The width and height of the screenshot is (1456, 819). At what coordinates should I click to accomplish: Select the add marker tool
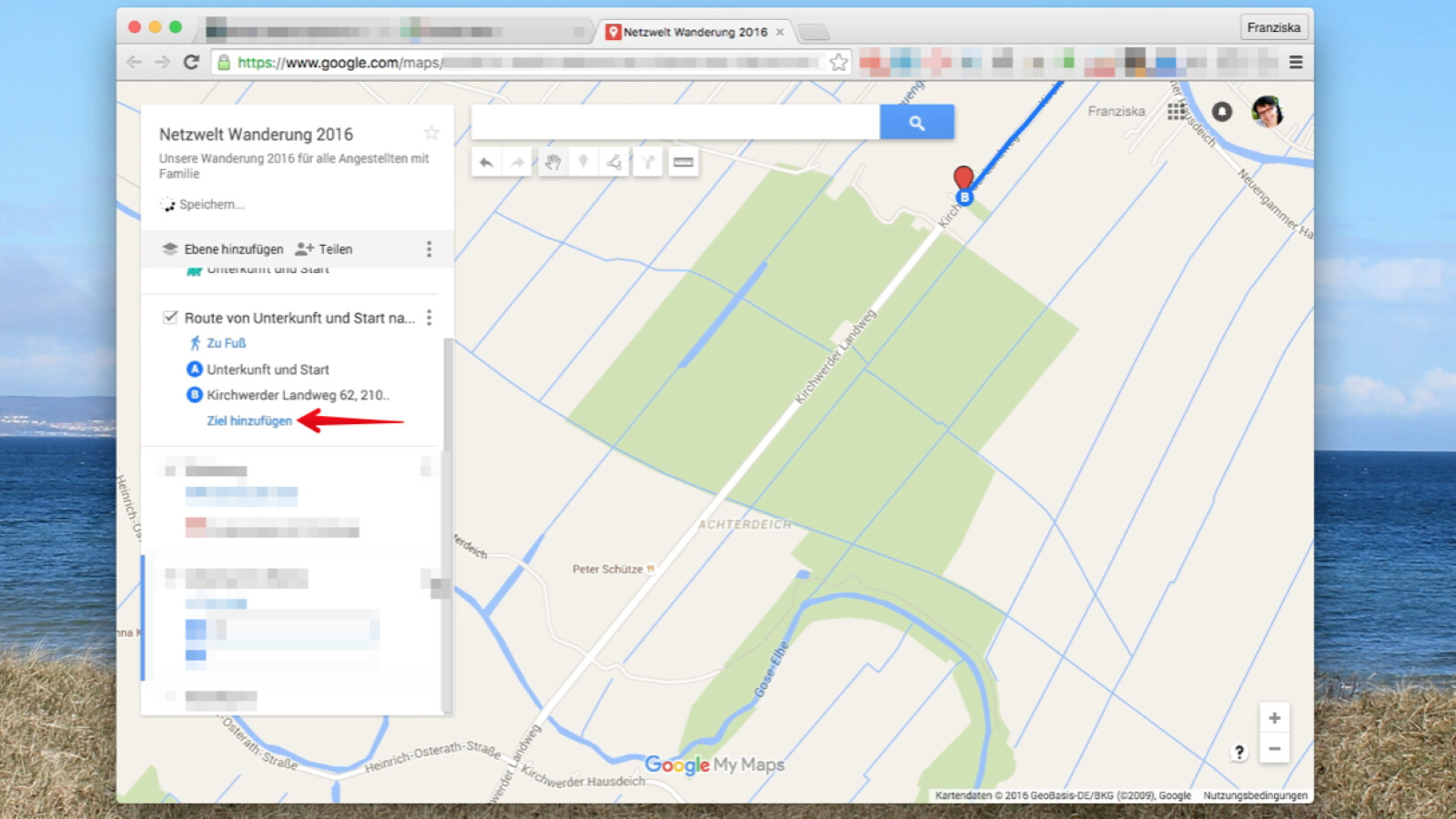583,163
